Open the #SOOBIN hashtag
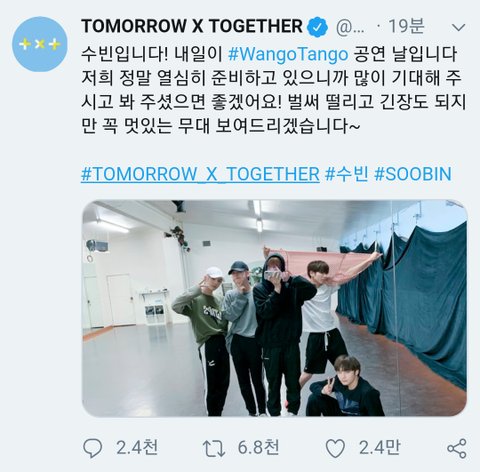This screenshot has width=480, height=472. coord(413,174)
